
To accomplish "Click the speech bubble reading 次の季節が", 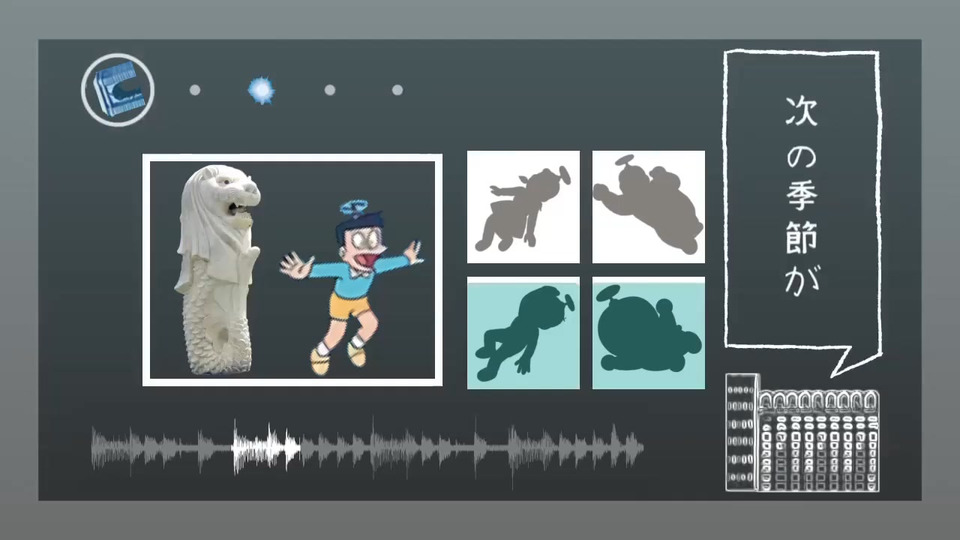I will pos(803,212).
